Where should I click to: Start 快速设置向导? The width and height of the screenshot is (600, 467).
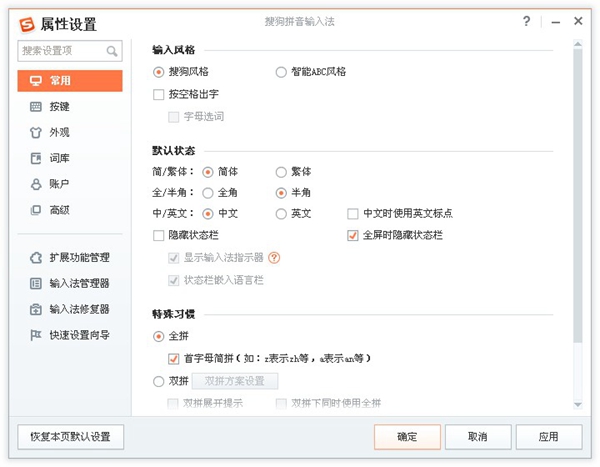pos(70,335)
